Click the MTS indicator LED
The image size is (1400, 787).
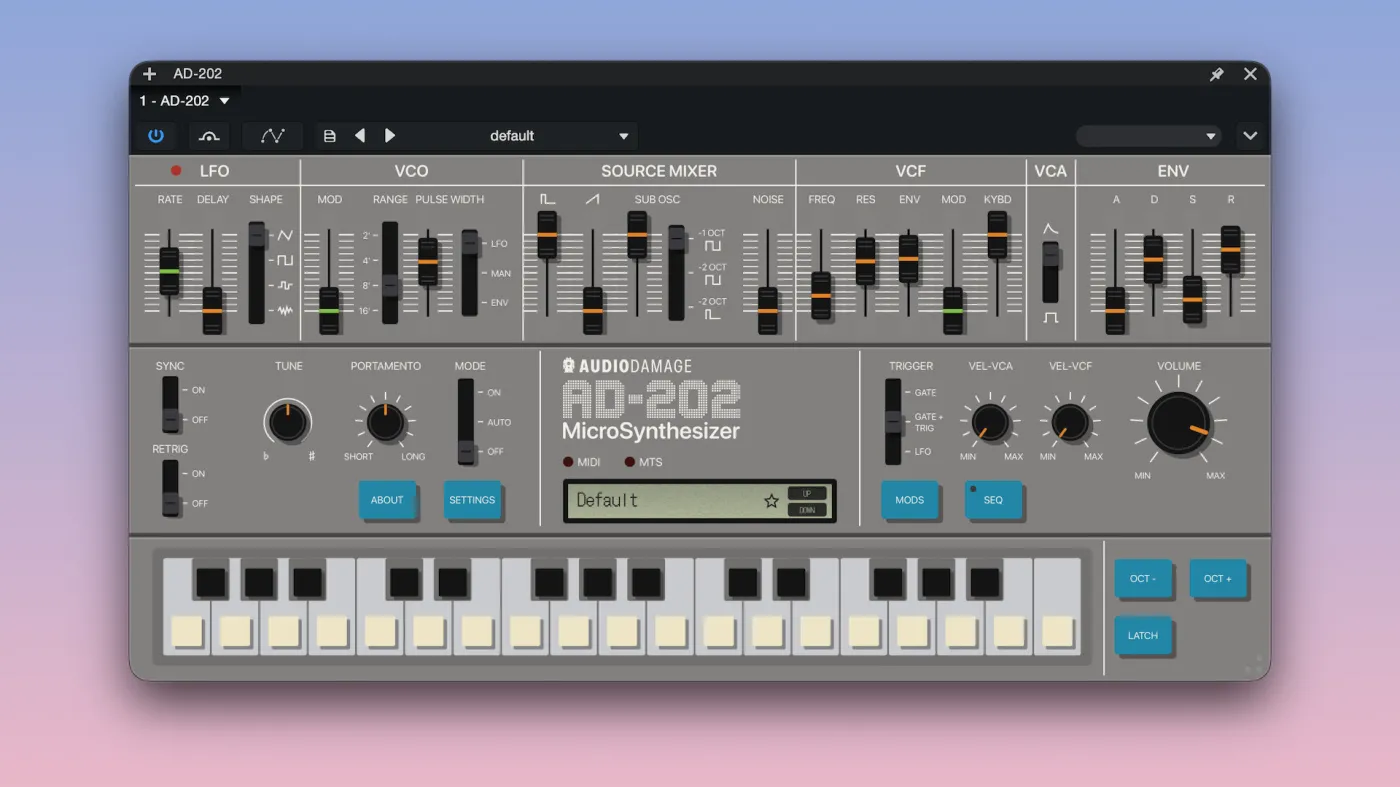click(630, 462)
